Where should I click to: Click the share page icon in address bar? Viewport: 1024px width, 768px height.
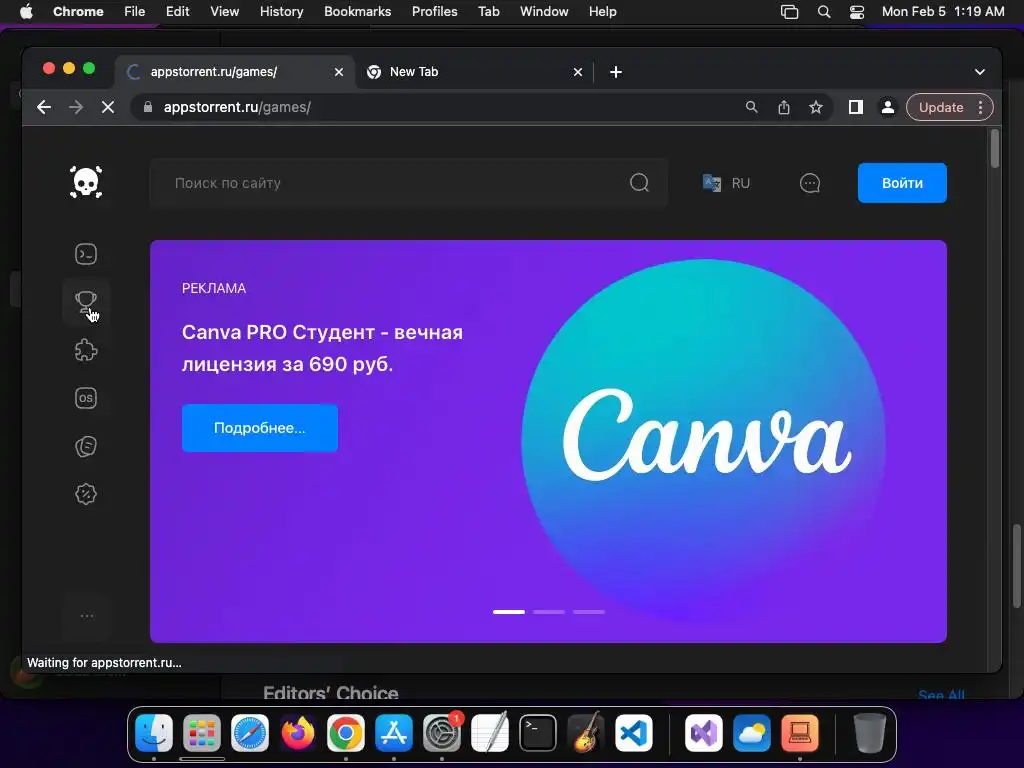(784, 107)
